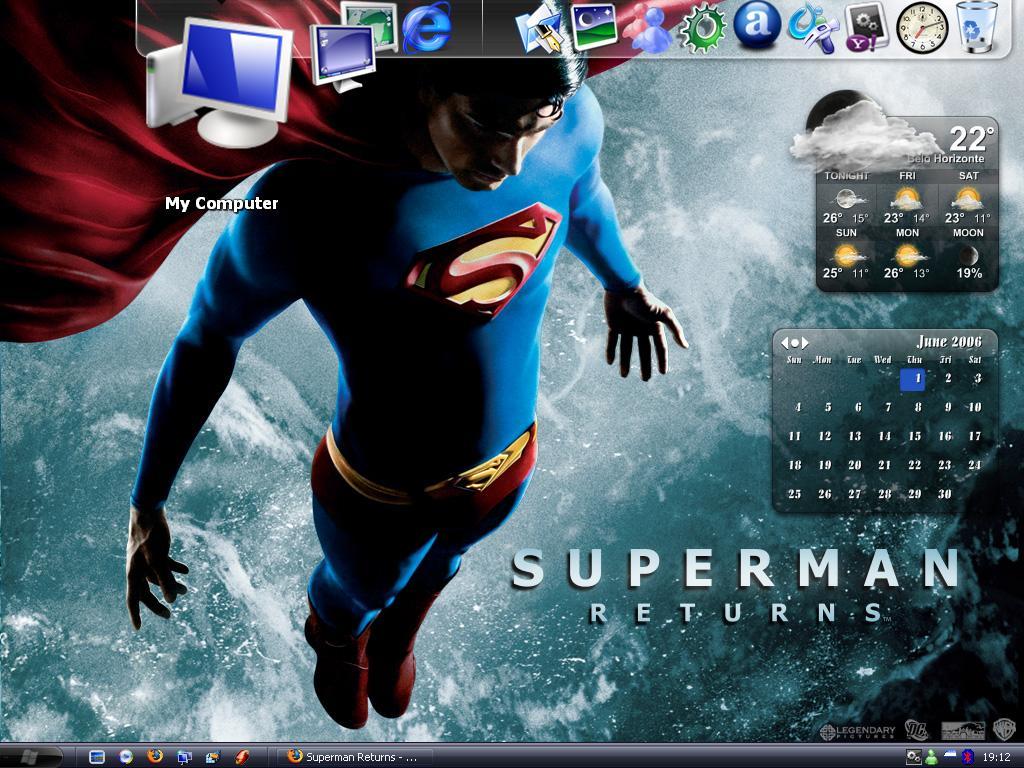Go to previous month in calendar widget

784,343
